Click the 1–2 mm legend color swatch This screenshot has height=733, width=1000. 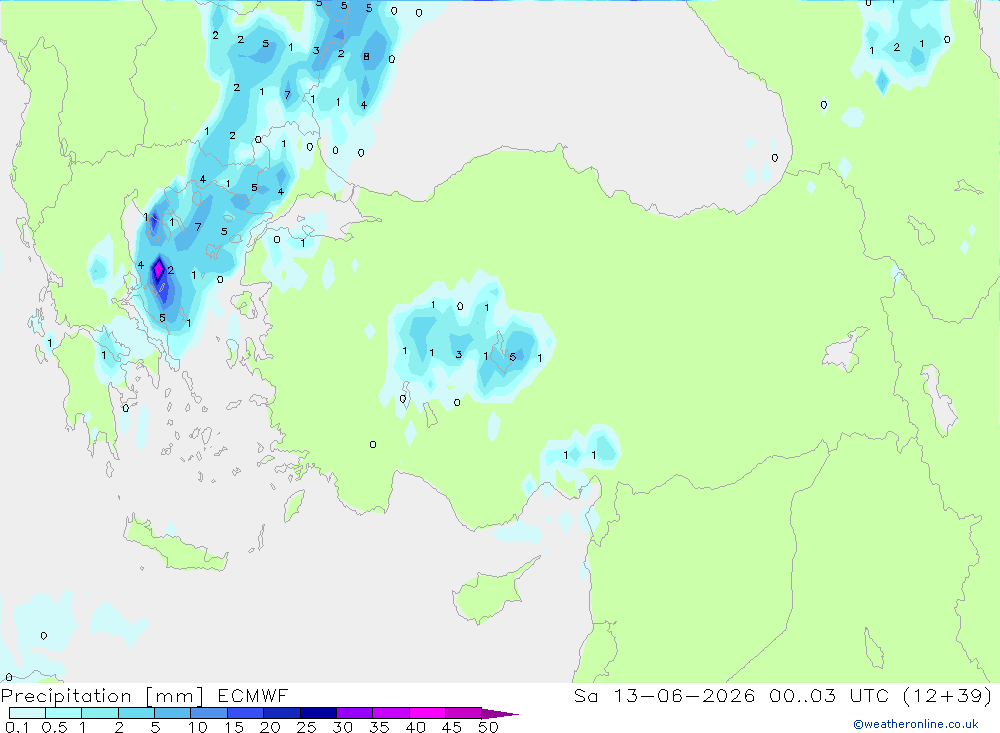(x=100, y=713)
